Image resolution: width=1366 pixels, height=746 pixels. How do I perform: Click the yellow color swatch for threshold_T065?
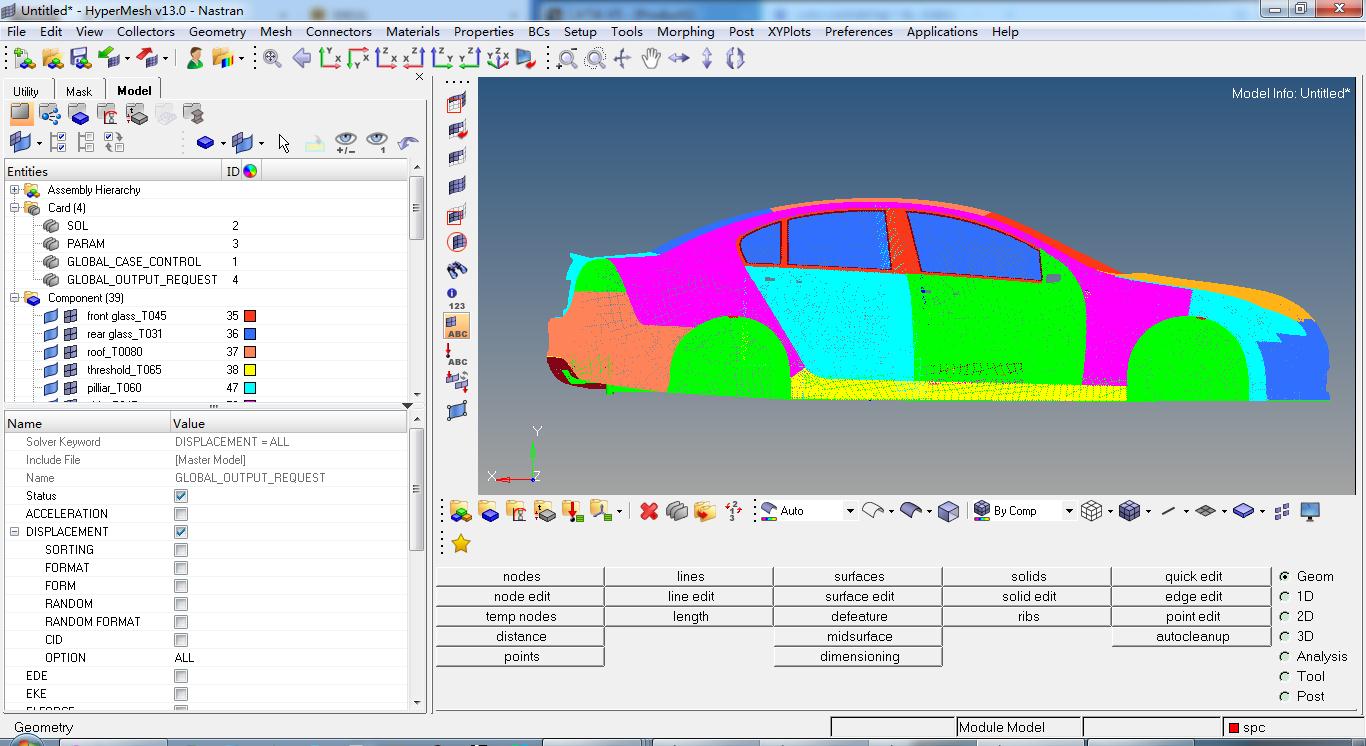tap(250, 370)
